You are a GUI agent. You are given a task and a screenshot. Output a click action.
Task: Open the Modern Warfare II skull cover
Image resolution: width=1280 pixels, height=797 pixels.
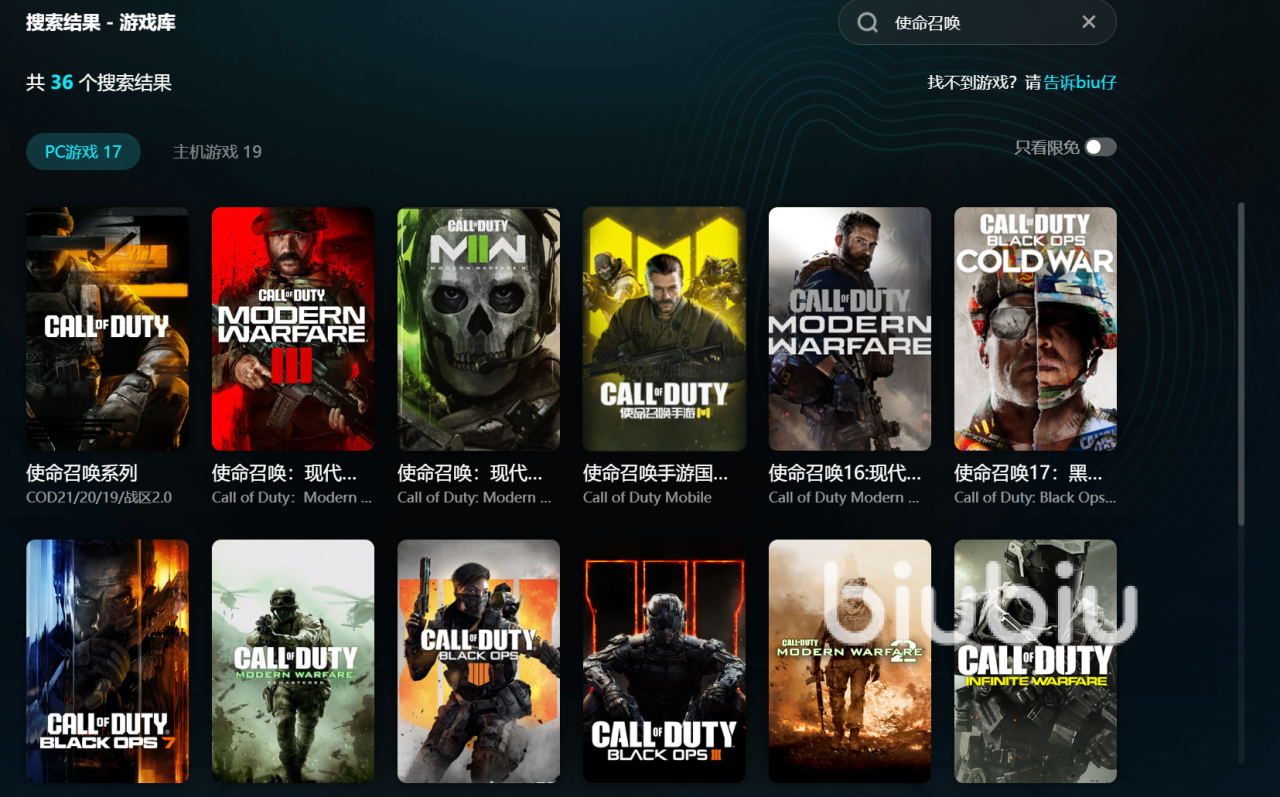point(478,328)
